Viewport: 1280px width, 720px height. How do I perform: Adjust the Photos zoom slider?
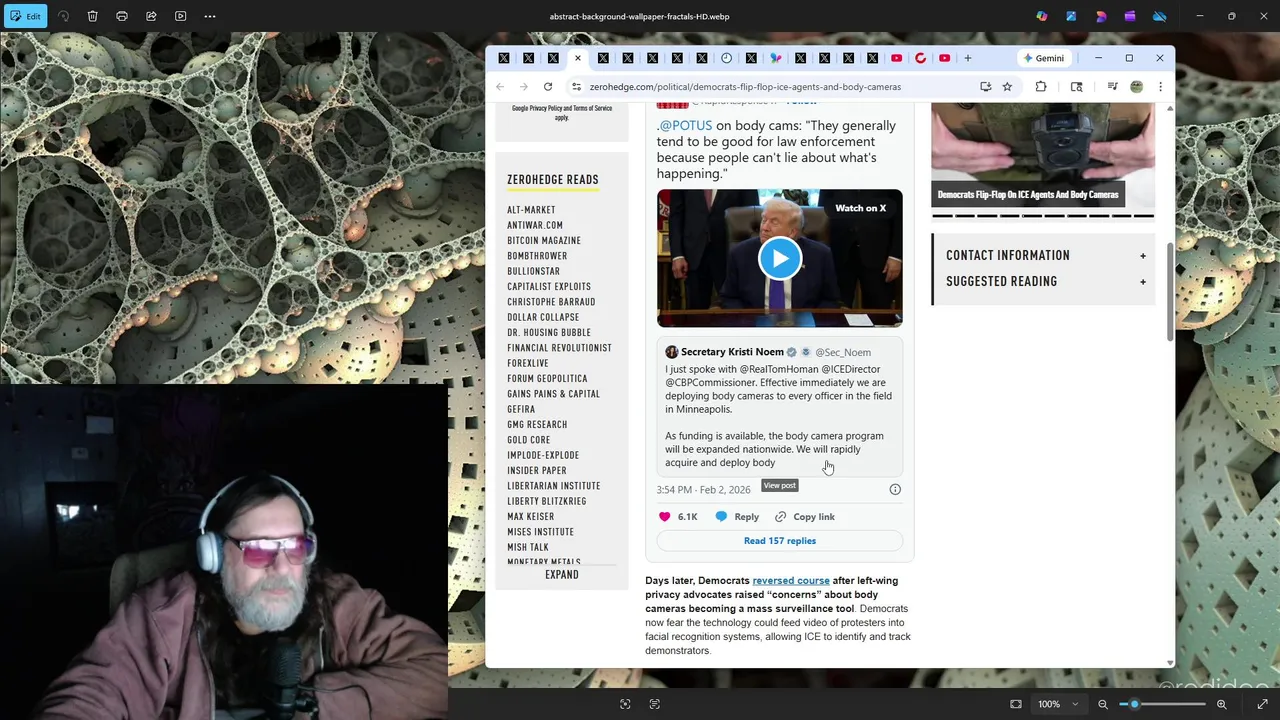1162,704
